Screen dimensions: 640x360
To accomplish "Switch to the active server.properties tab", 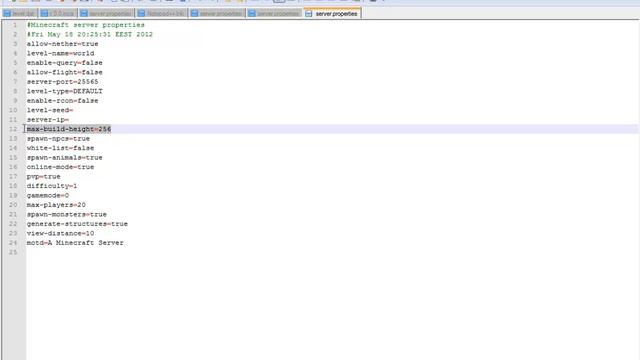I will click(x=332, y=13).
